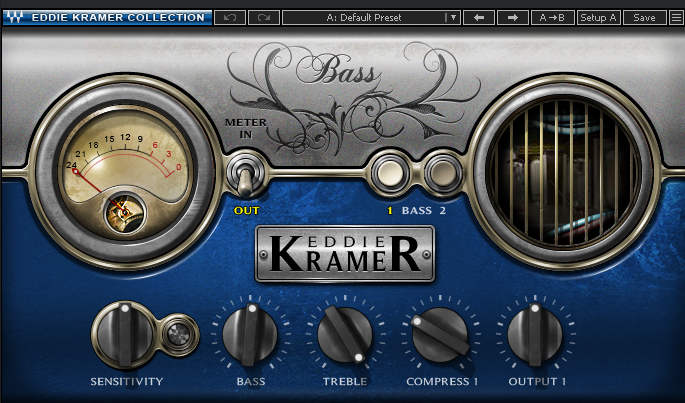Click the COMPRESS 1 label
Viewport: 685px width, 403px height.
442,381
